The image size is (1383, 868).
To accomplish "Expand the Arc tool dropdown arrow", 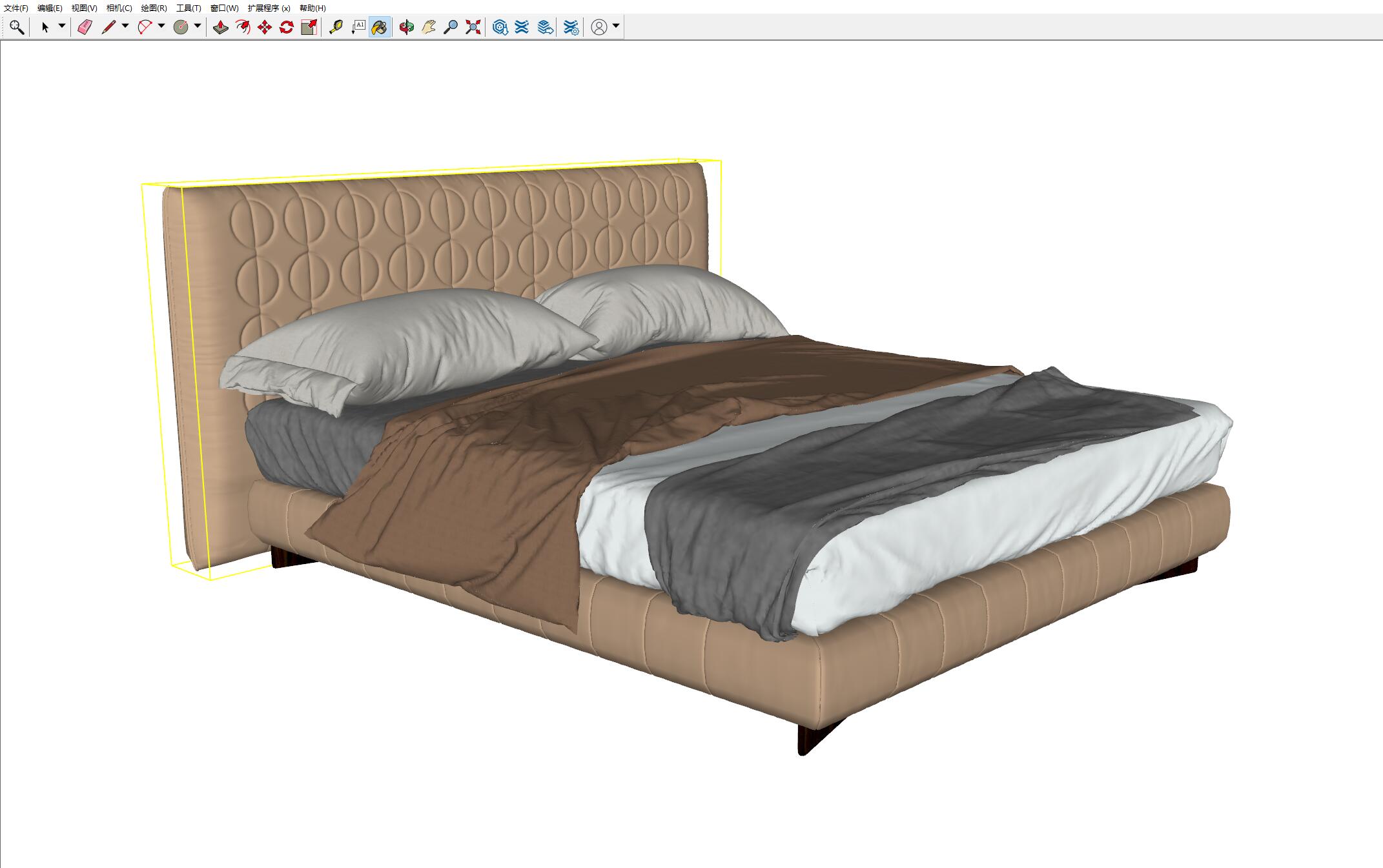I will tap(161, 26).
